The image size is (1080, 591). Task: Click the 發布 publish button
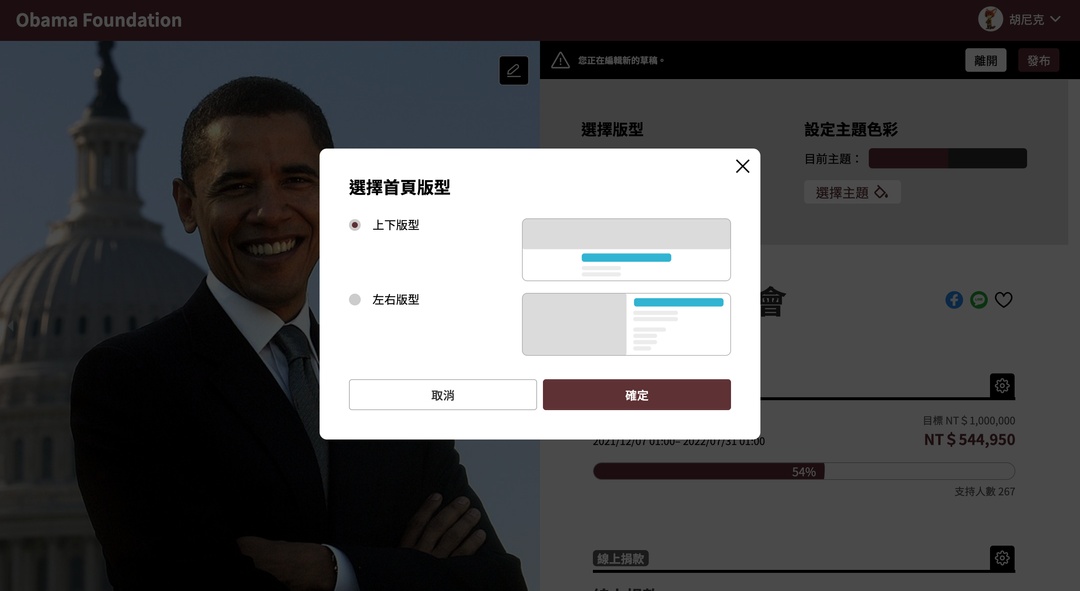[x=1039, y=61]
